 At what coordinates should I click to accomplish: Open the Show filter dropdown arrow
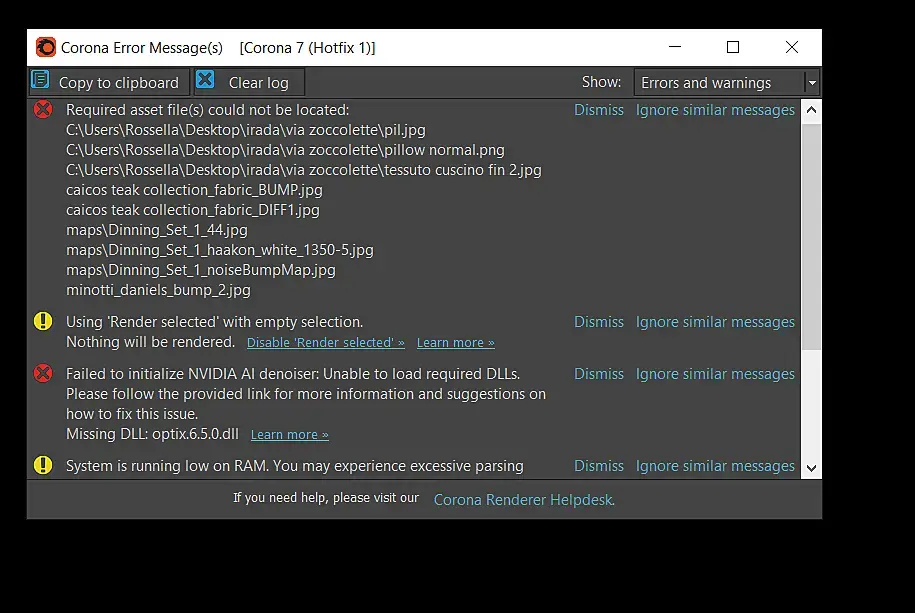(x=812, y=83)
